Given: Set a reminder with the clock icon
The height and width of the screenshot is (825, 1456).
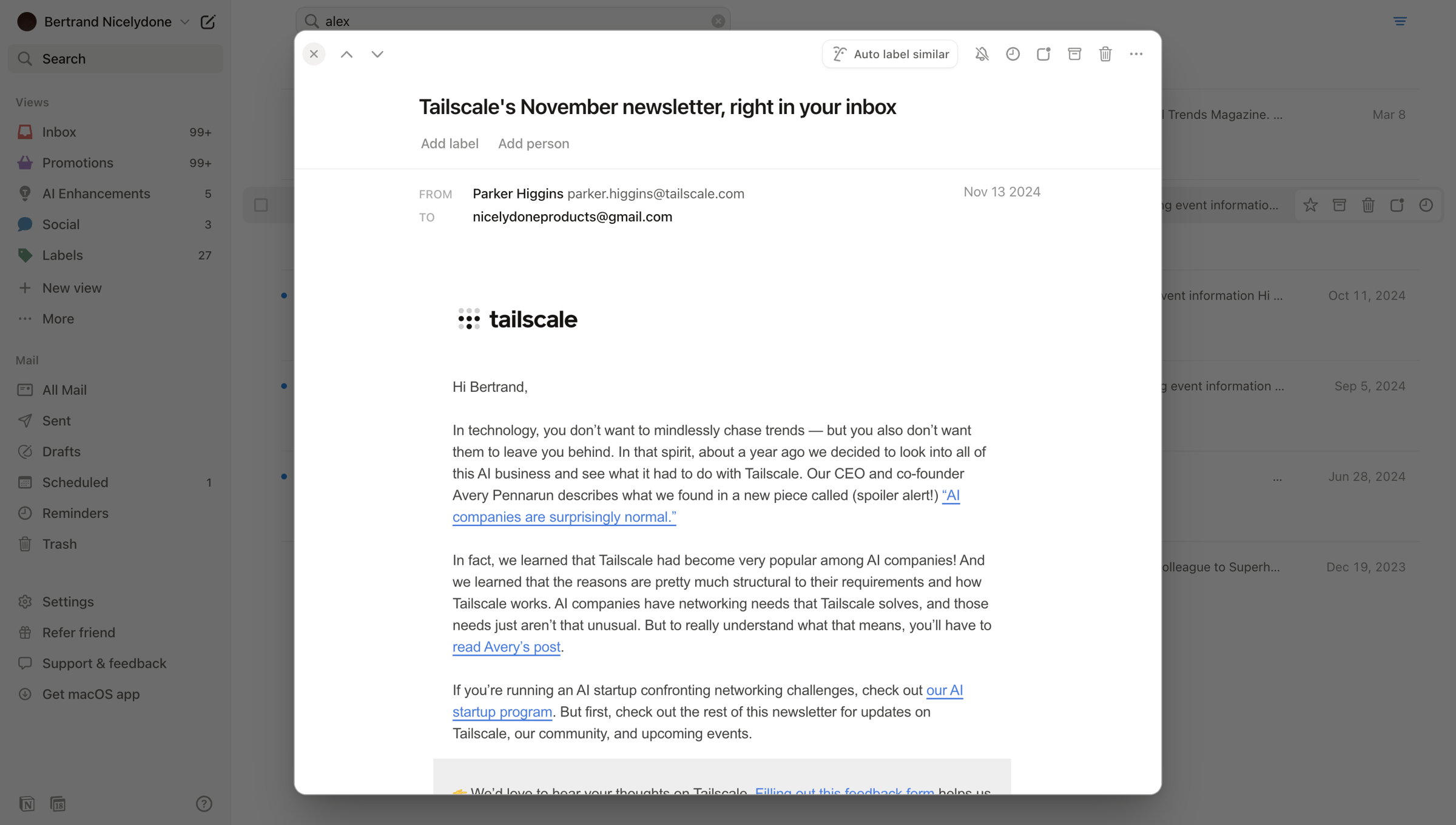Looking at the screenshot, I should coord(1013,54).
